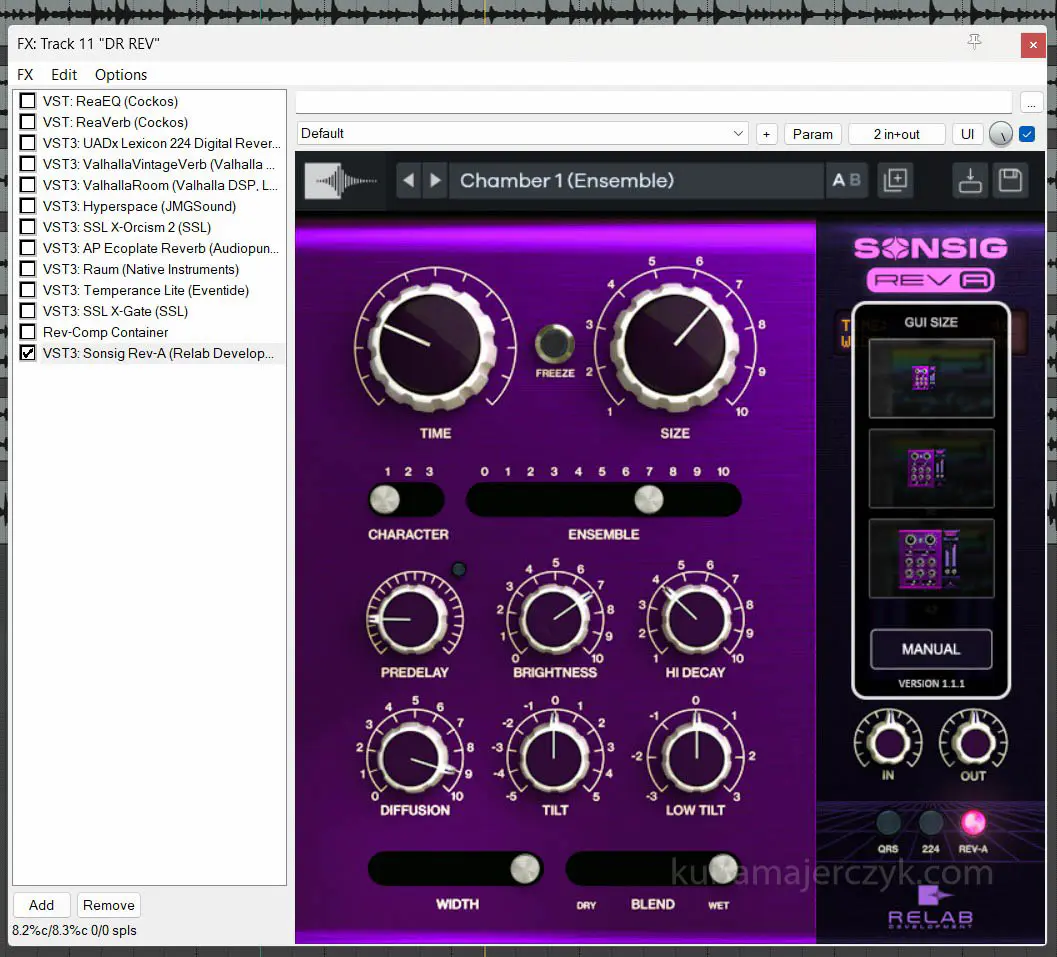
Task: Toggle the plugin bypass checkbox near UI button
Action: [x=1027, y=134]
